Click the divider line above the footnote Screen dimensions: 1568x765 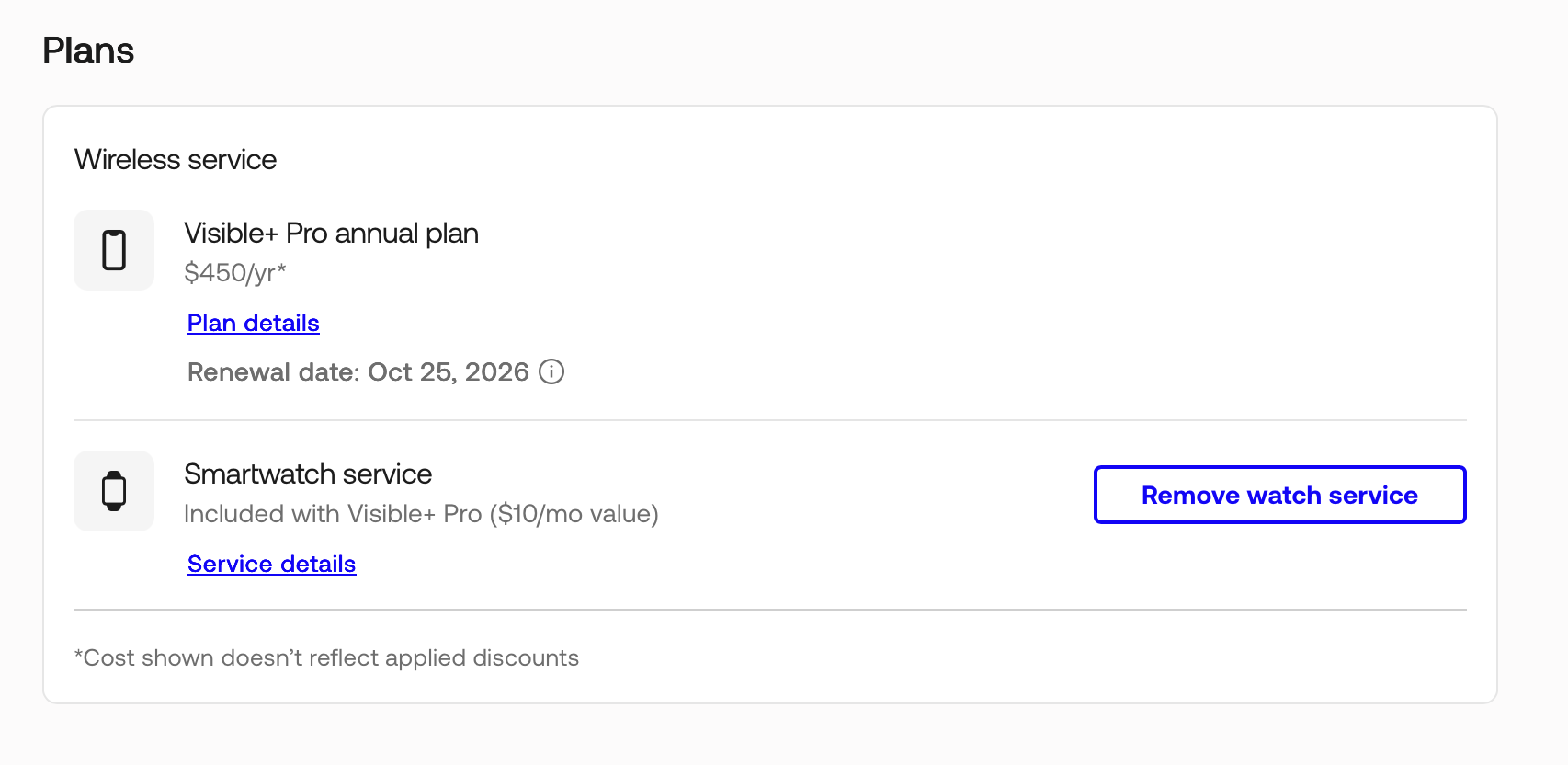tap(770, 610)
